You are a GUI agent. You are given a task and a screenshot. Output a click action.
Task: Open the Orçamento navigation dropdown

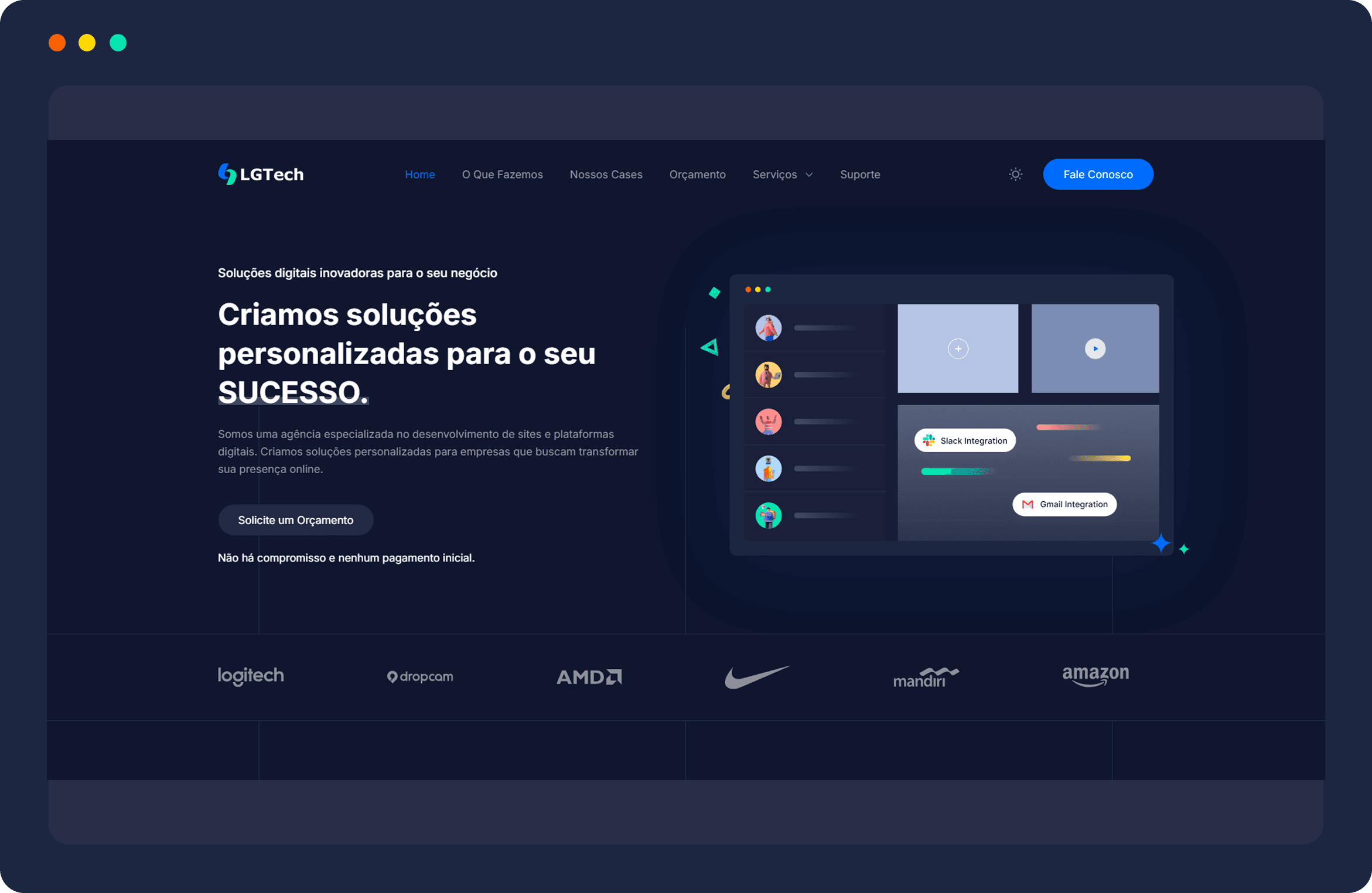click(697, 174)
